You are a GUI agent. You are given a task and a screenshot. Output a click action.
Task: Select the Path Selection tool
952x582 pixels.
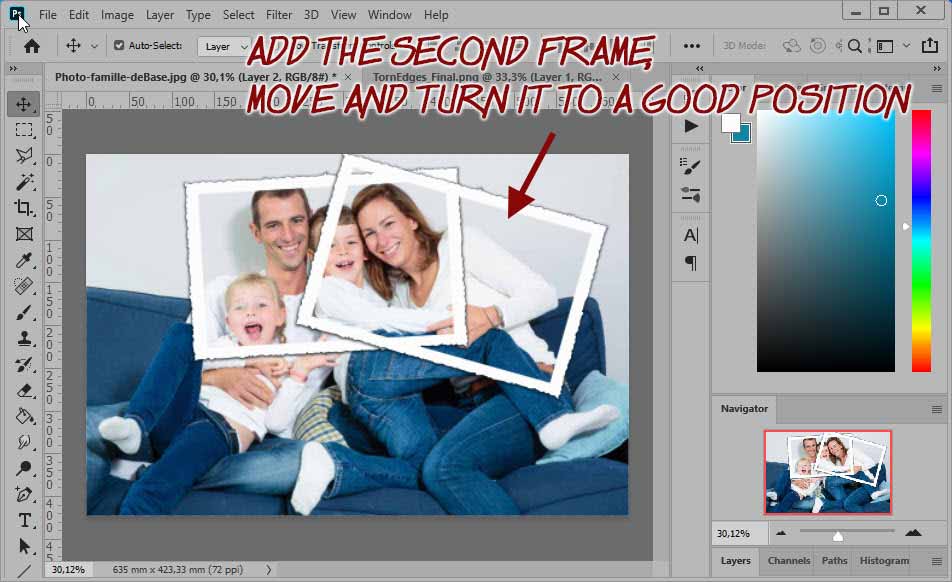24,546
